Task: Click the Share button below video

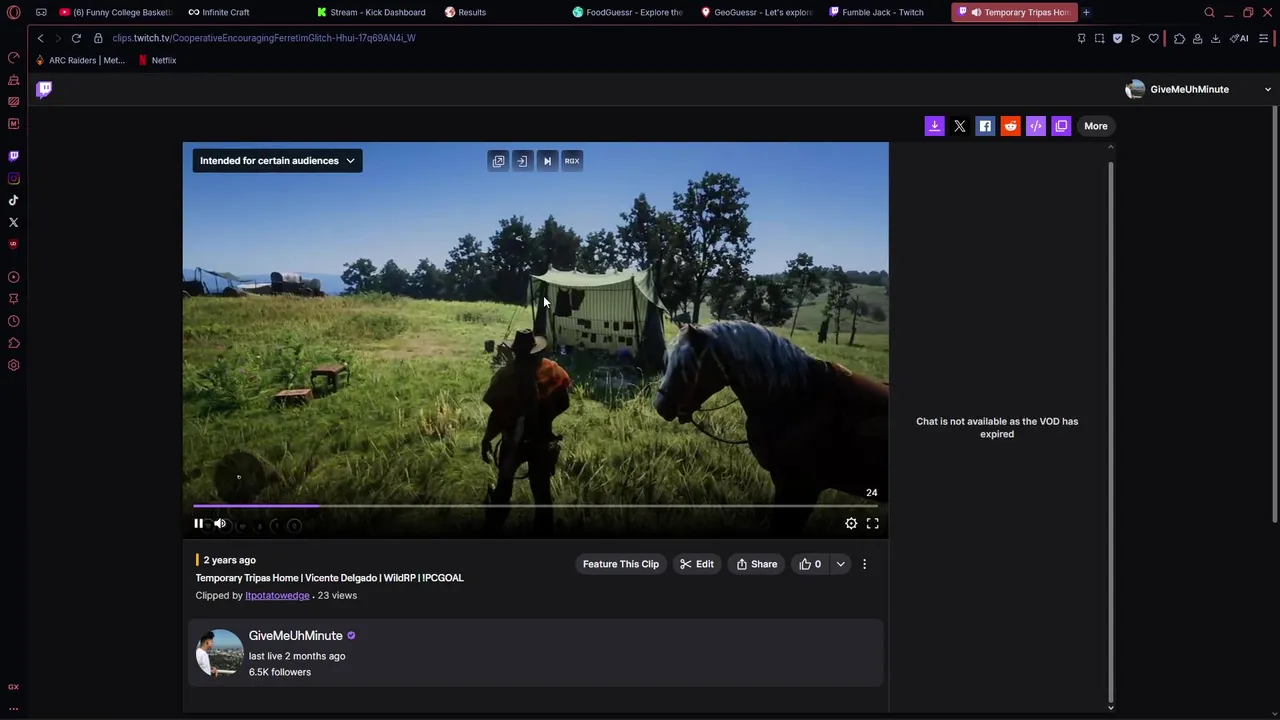Action: (757, 564)
